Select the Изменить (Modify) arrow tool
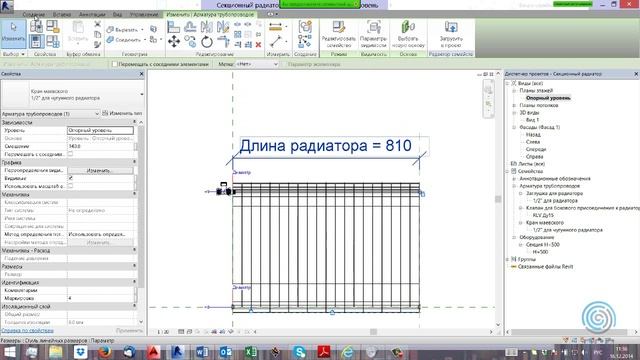 pyautogui.click(x=13, y=33)
